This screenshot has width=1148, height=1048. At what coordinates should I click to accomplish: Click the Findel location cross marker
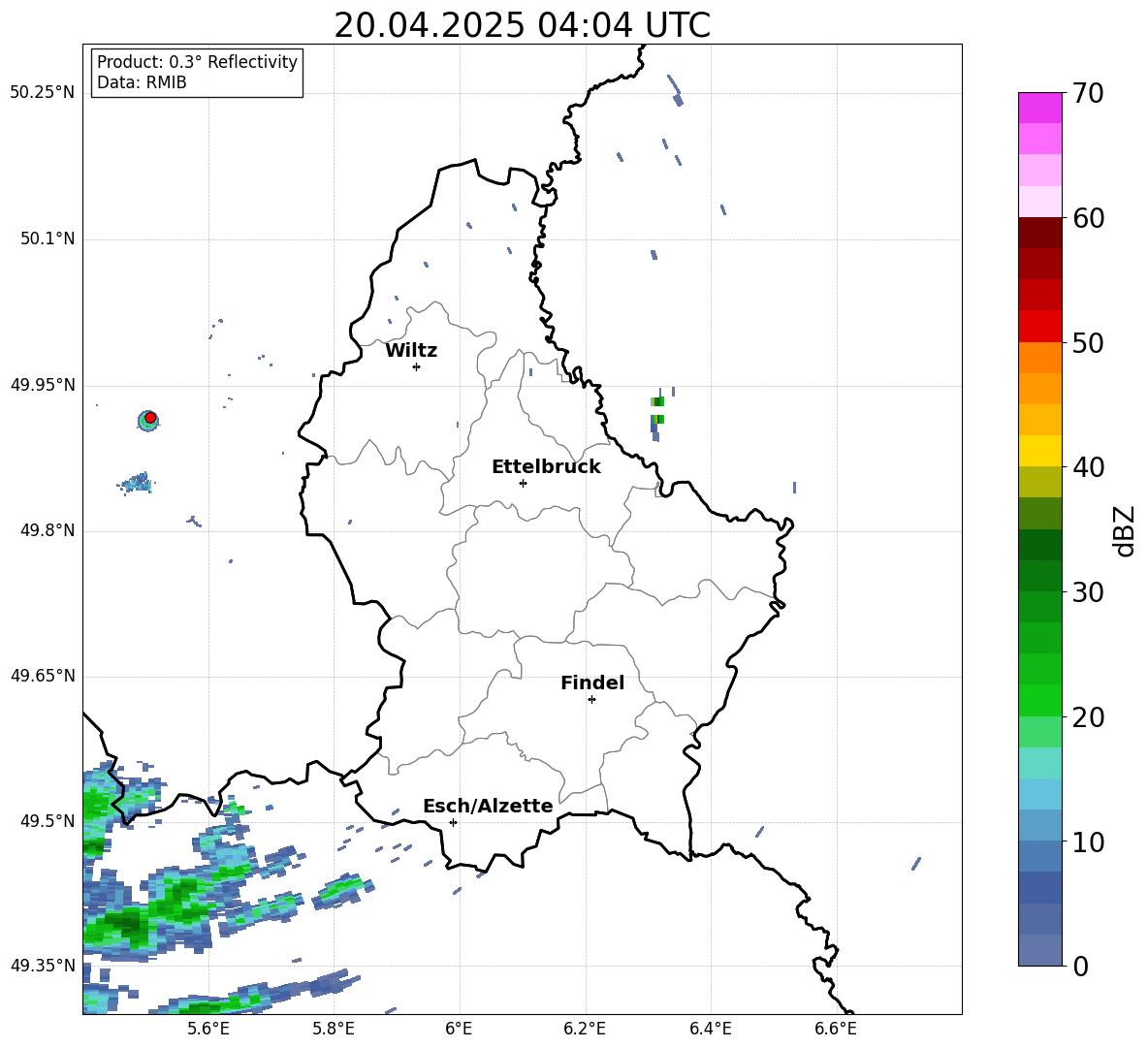click(591, 700)
